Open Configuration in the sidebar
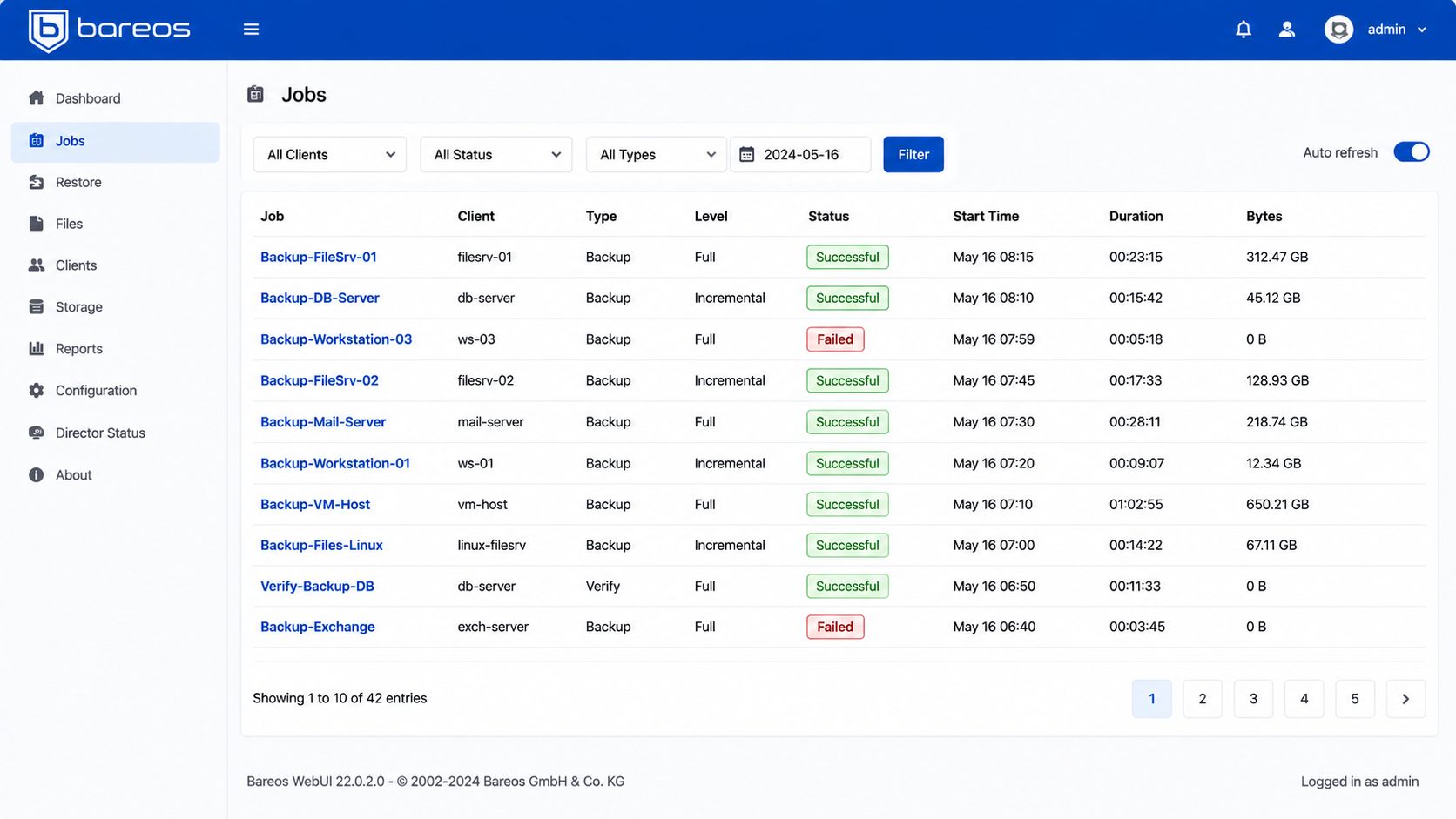 (x=115, y=391)
